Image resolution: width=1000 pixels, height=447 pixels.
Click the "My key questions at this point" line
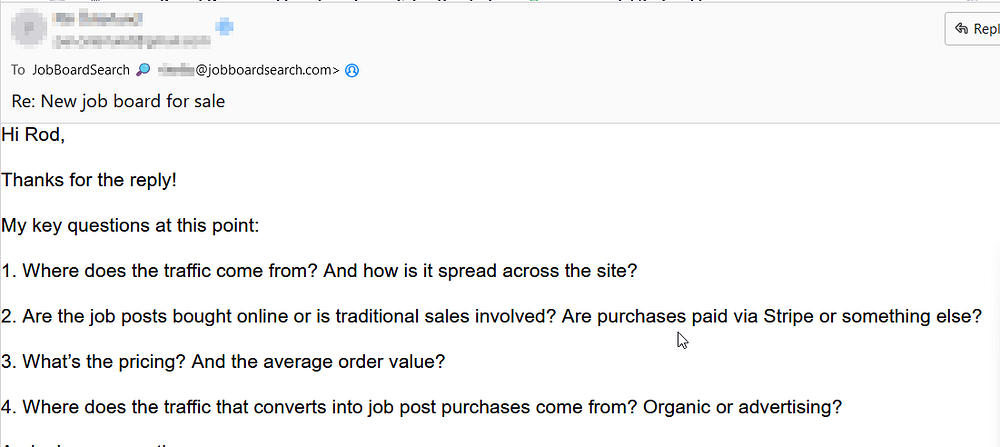[130, 225]
